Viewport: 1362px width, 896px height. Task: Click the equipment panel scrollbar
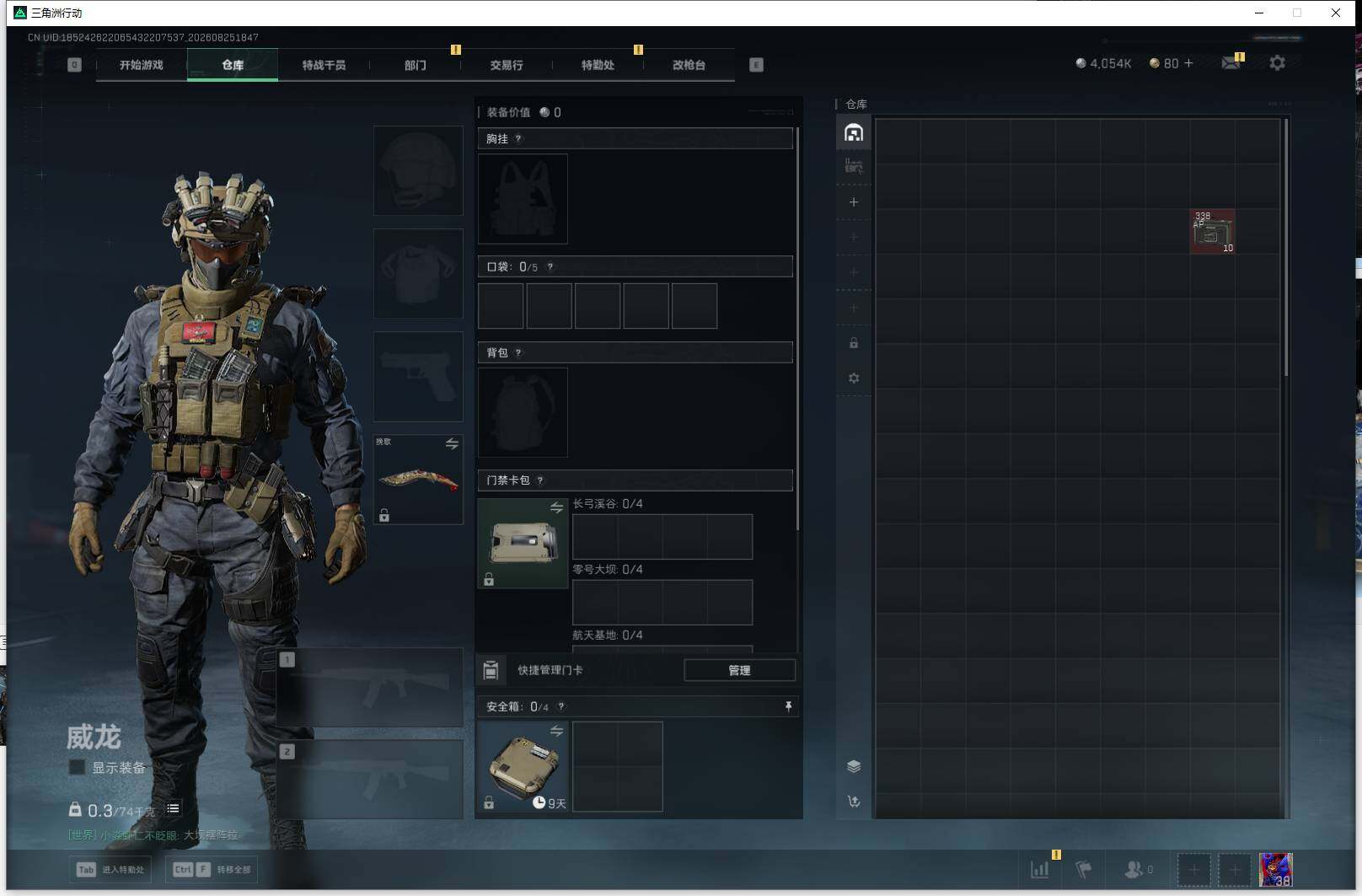797,329
